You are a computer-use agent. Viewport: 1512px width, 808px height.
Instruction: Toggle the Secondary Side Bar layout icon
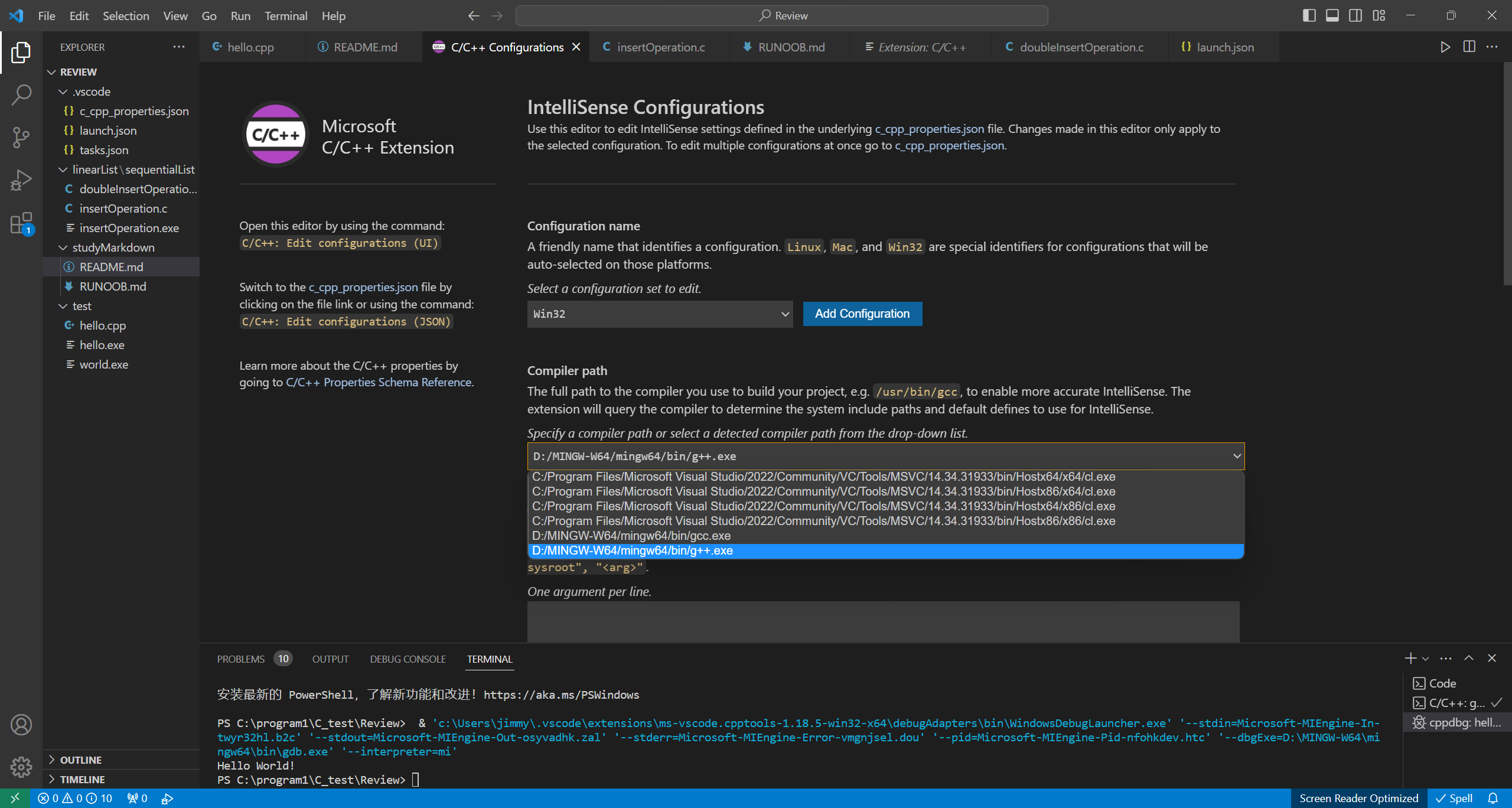(x=1355, y=16)
